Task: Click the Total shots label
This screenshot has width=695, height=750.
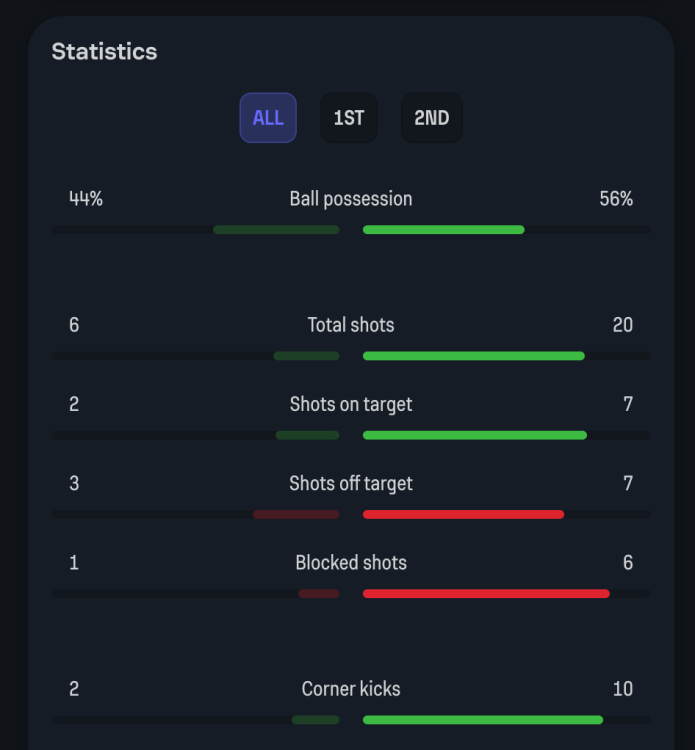Action: [351, 325]
